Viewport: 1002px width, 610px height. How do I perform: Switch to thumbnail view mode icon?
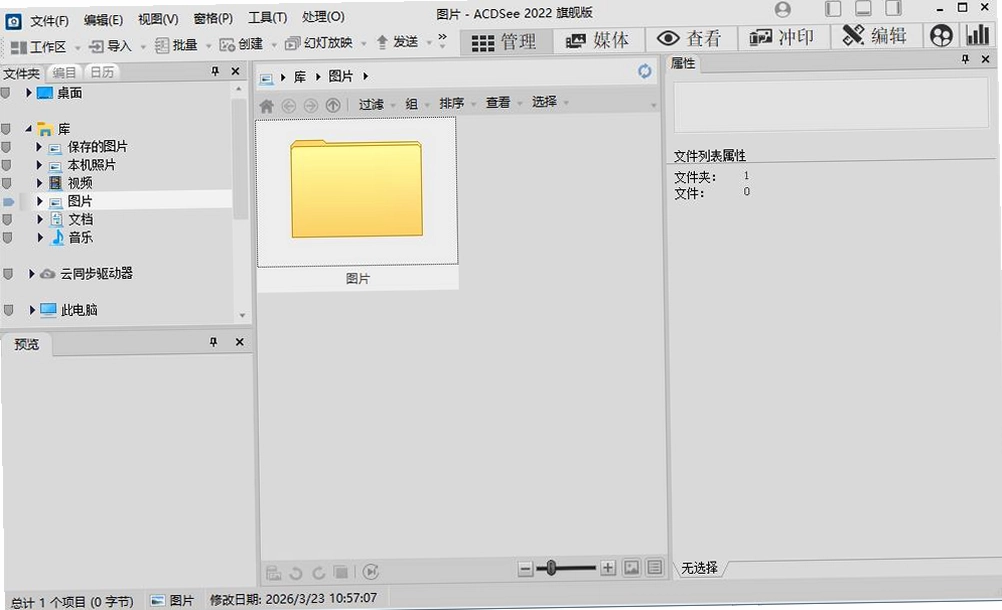point(631,567)
